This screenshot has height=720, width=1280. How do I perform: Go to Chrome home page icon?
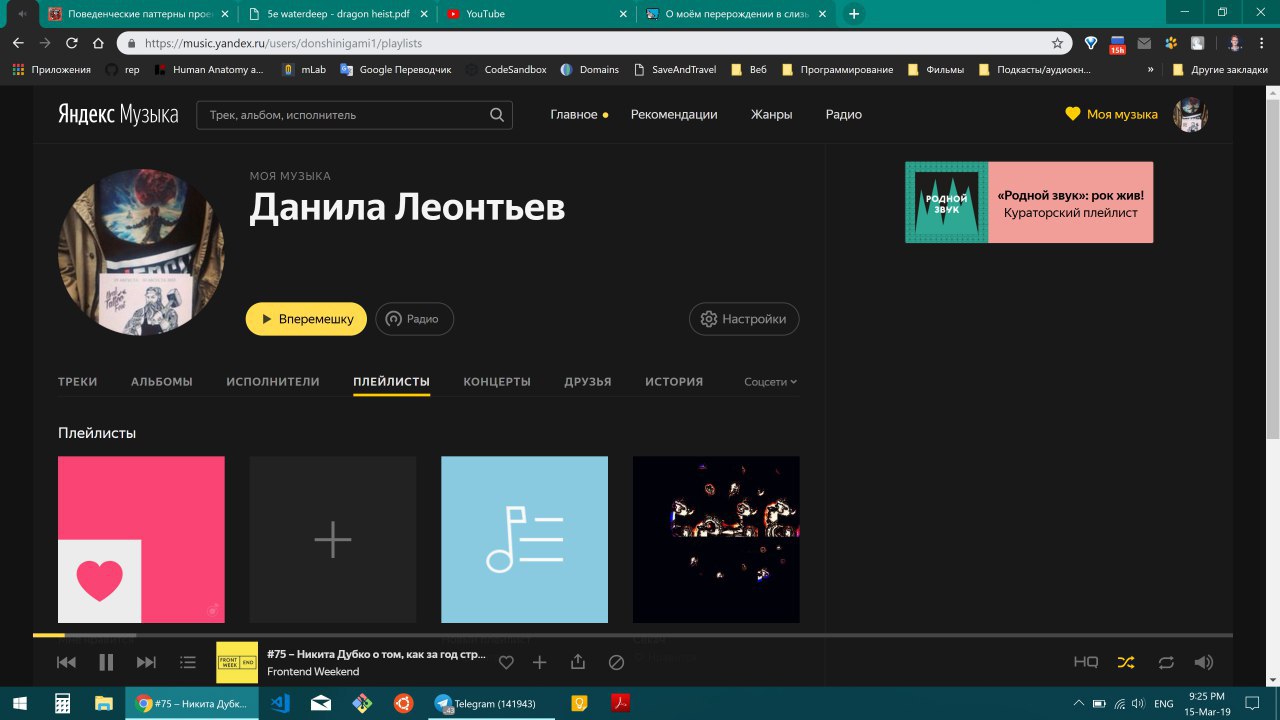pos(98,43)
